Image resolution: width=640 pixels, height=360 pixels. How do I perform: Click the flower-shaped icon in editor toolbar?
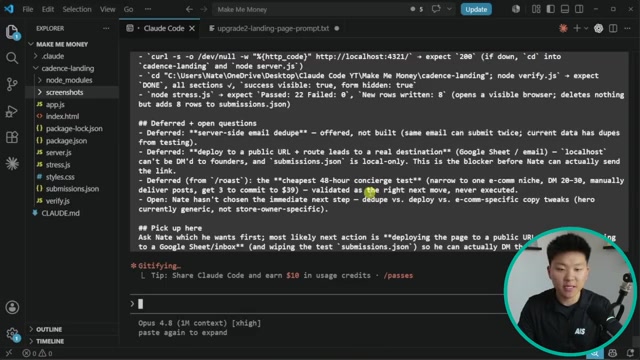pos(598,28)
